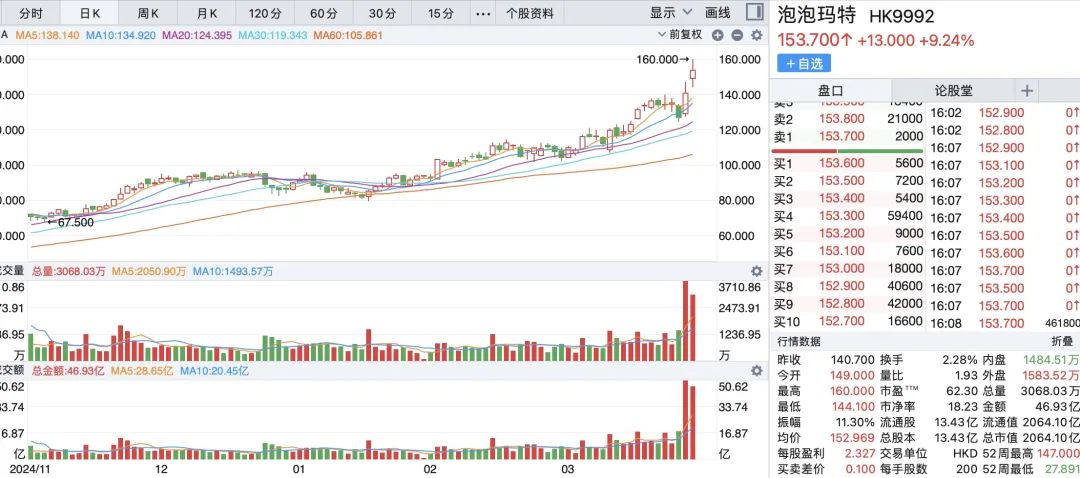Click the plus icon beside 论股堂 tab
Image resolution: width=1080 pixels, height=478 pixels.
pyautogui.click(x=1027, y=90)
